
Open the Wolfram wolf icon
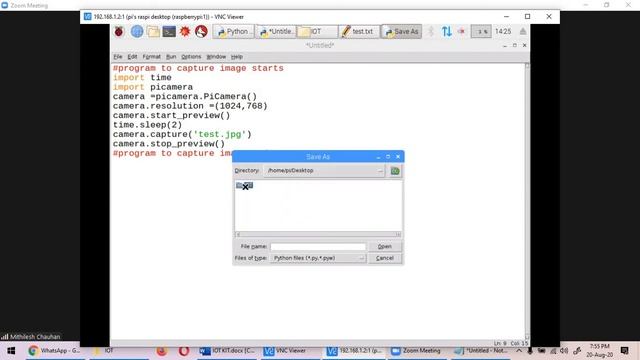pyautogui.click(x=201, y=31)
